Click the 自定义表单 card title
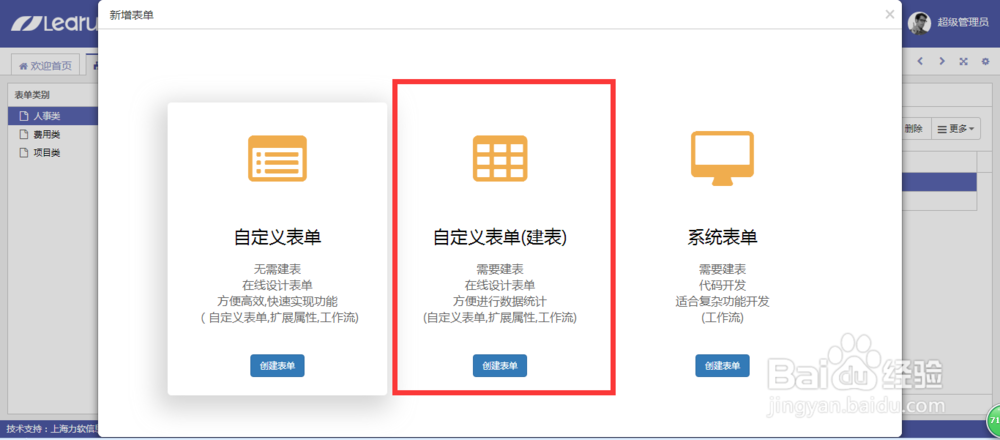This screenshot has width=1000, height=440. point(277,237)
